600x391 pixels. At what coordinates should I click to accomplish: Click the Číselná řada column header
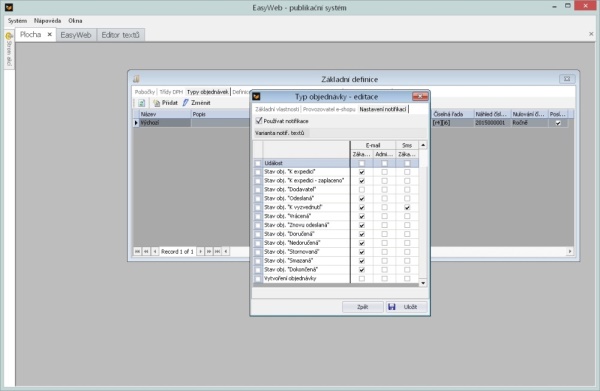click(x=452, y=114)
